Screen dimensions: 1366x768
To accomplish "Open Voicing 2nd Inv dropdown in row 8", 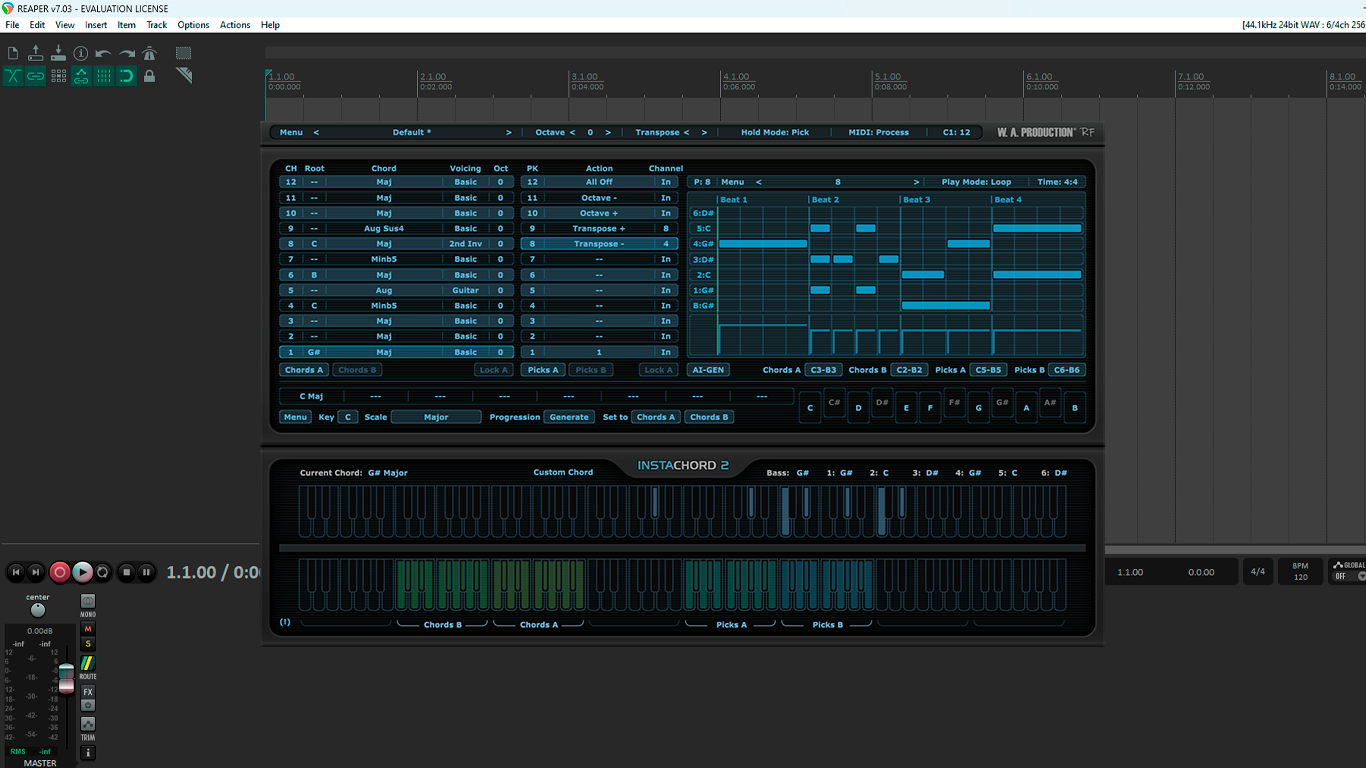I will pyautogui.click(x=465, y=244).
